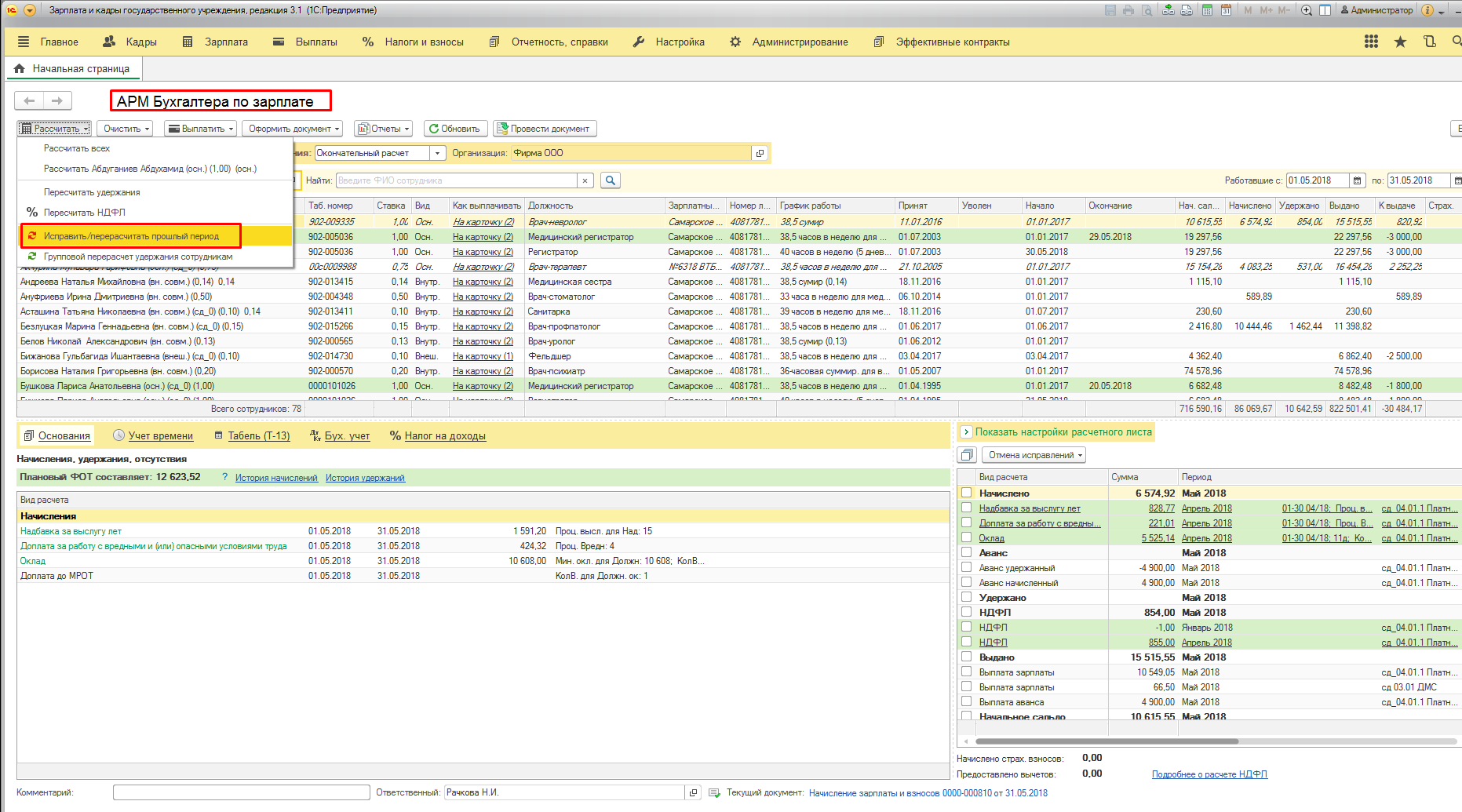The height and width of the screenshot is (812, 1462).
Task: Toggle the Аванс удержанный checkbox
Action: [967, 567]
